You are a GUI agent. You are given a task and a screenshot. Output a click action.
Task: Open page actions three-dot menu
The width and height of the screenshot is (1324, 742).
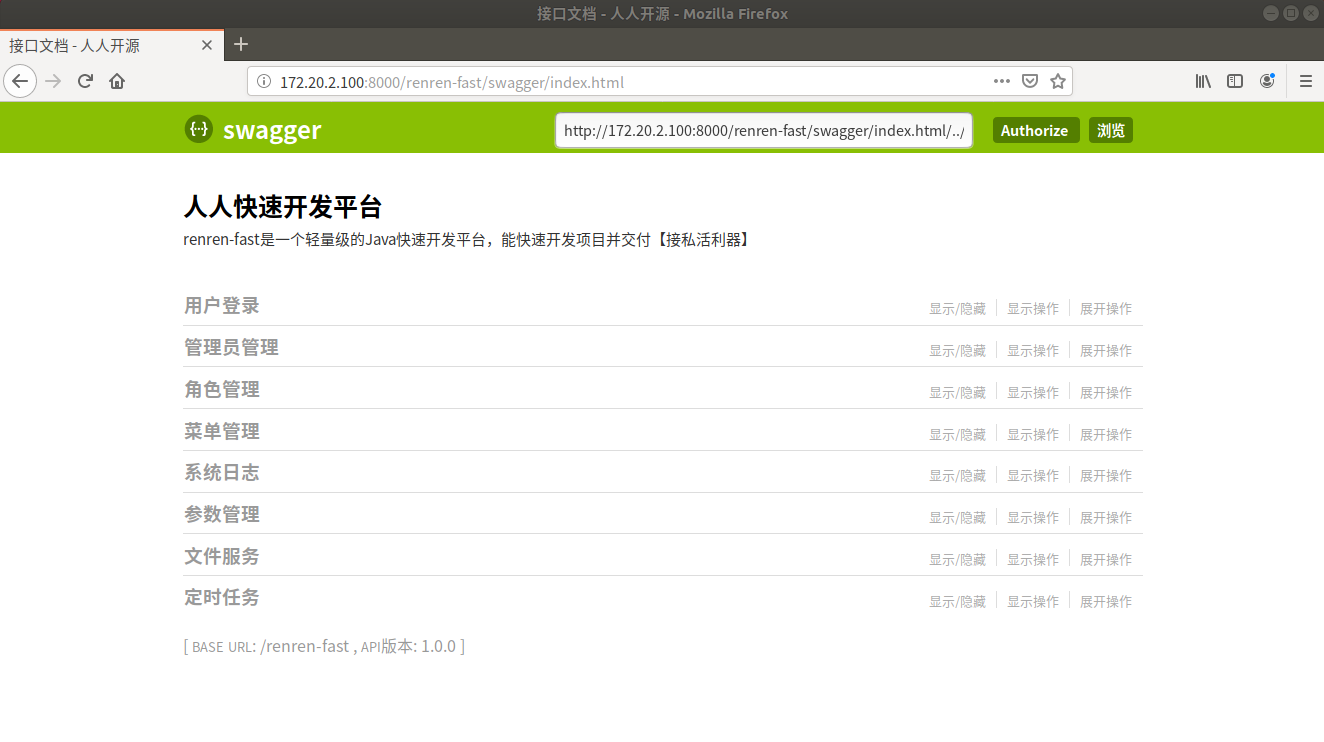[x=1002, y=81]
